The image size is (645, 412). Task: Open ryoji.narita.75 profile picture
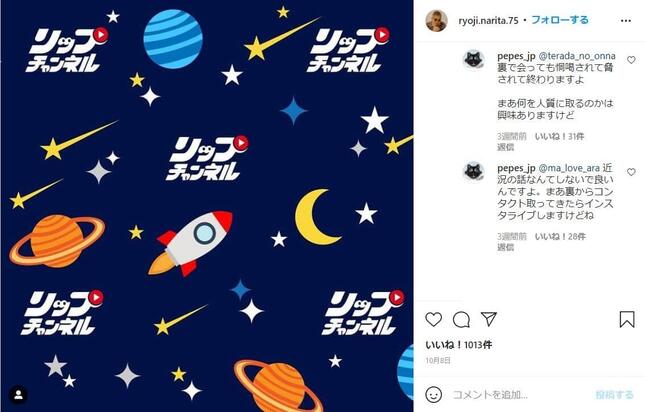tap(436, 21)
